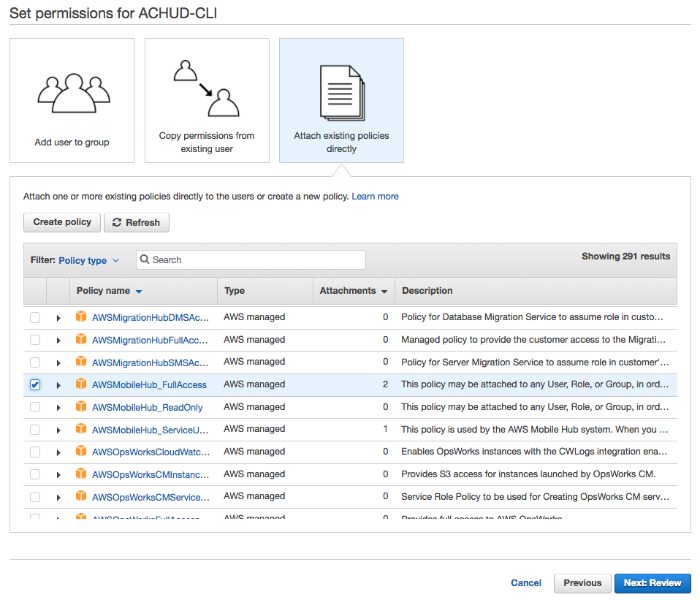
Task: Click attachments count 1 for AWSMobileHub_ServiceU...
Action: (385, 429)
